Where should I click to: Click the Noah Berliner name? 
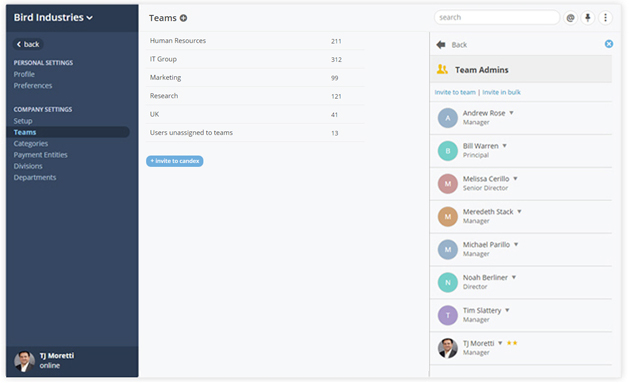pos(485,278)
